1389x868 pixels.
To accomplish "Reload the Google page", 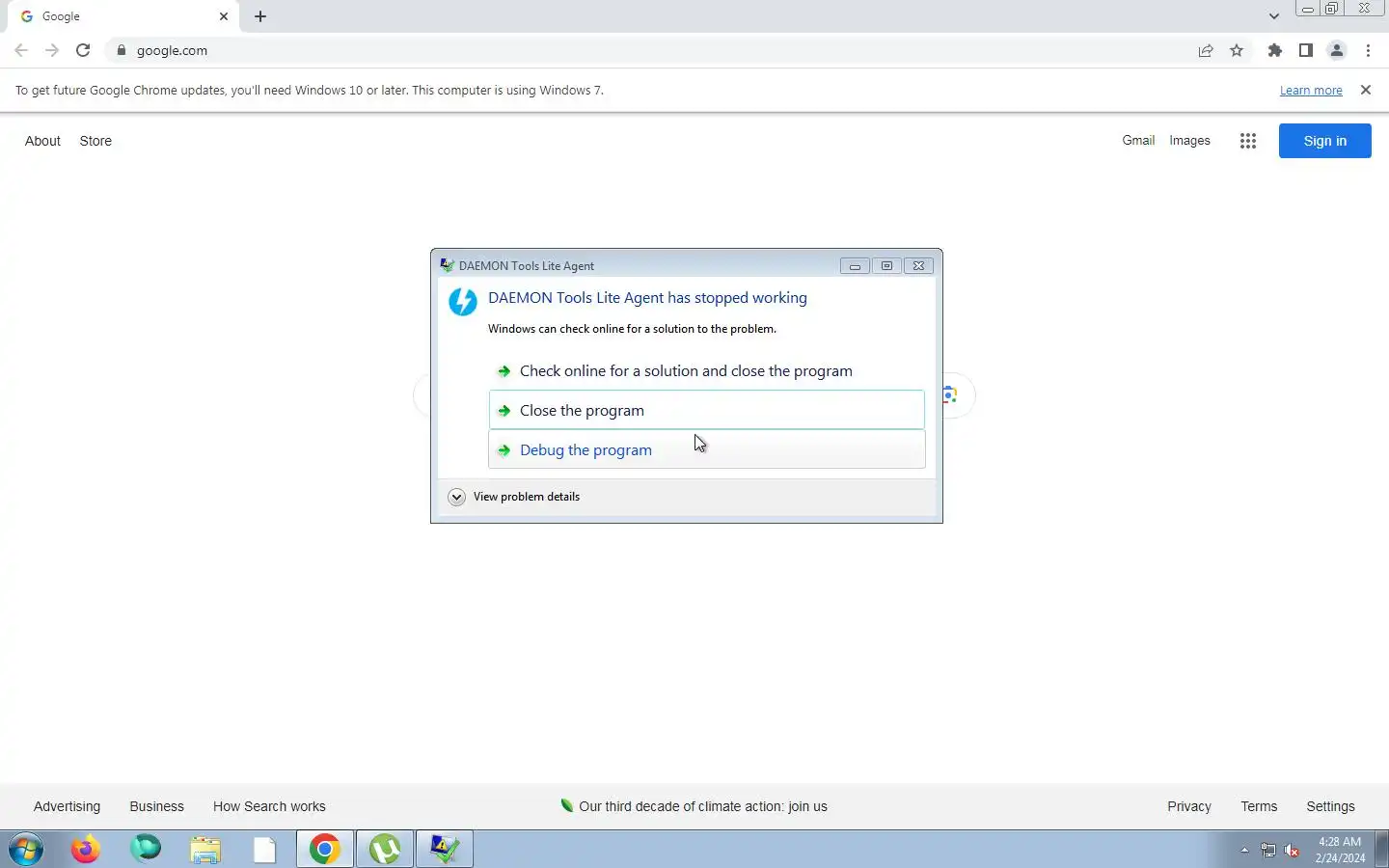I will (x=83, y=50).
